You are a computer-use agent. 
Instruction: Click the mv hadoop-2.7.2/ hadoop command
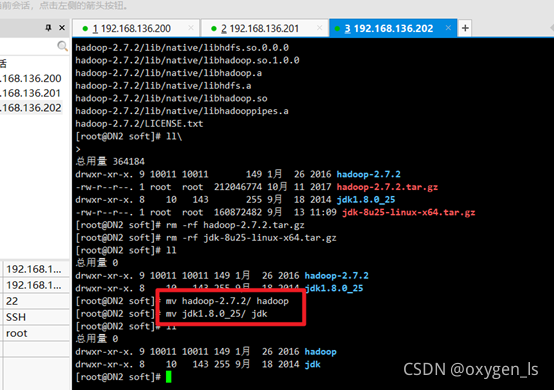(227, 301)
